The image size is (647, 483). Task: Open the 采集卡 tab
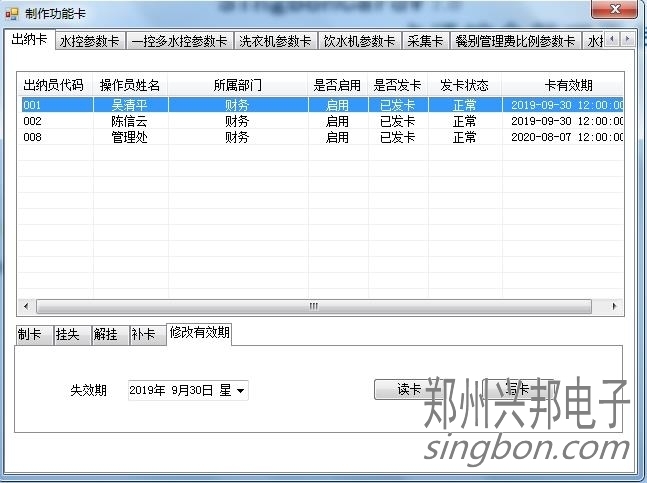tap(425, 42)
